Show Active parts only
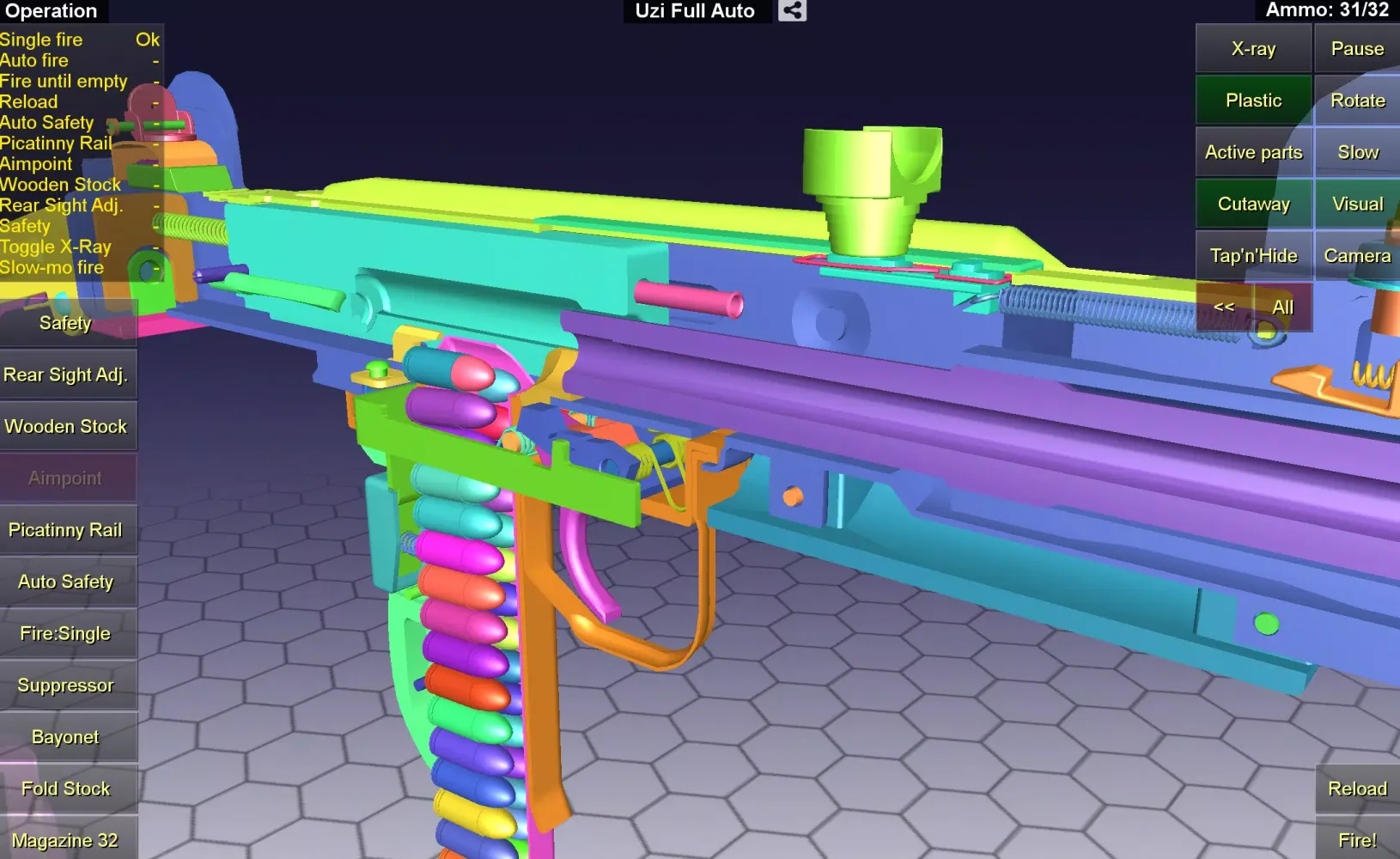Viewport: 1400px width, 859px height. [1252, 152]
